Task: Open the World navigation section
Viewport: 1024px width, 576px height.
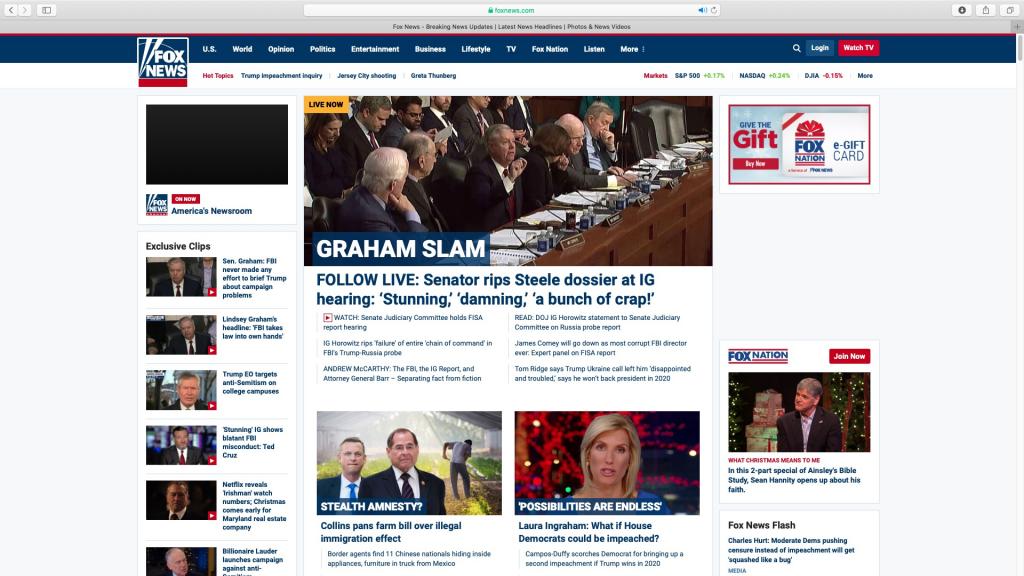Action: [242, 49]
